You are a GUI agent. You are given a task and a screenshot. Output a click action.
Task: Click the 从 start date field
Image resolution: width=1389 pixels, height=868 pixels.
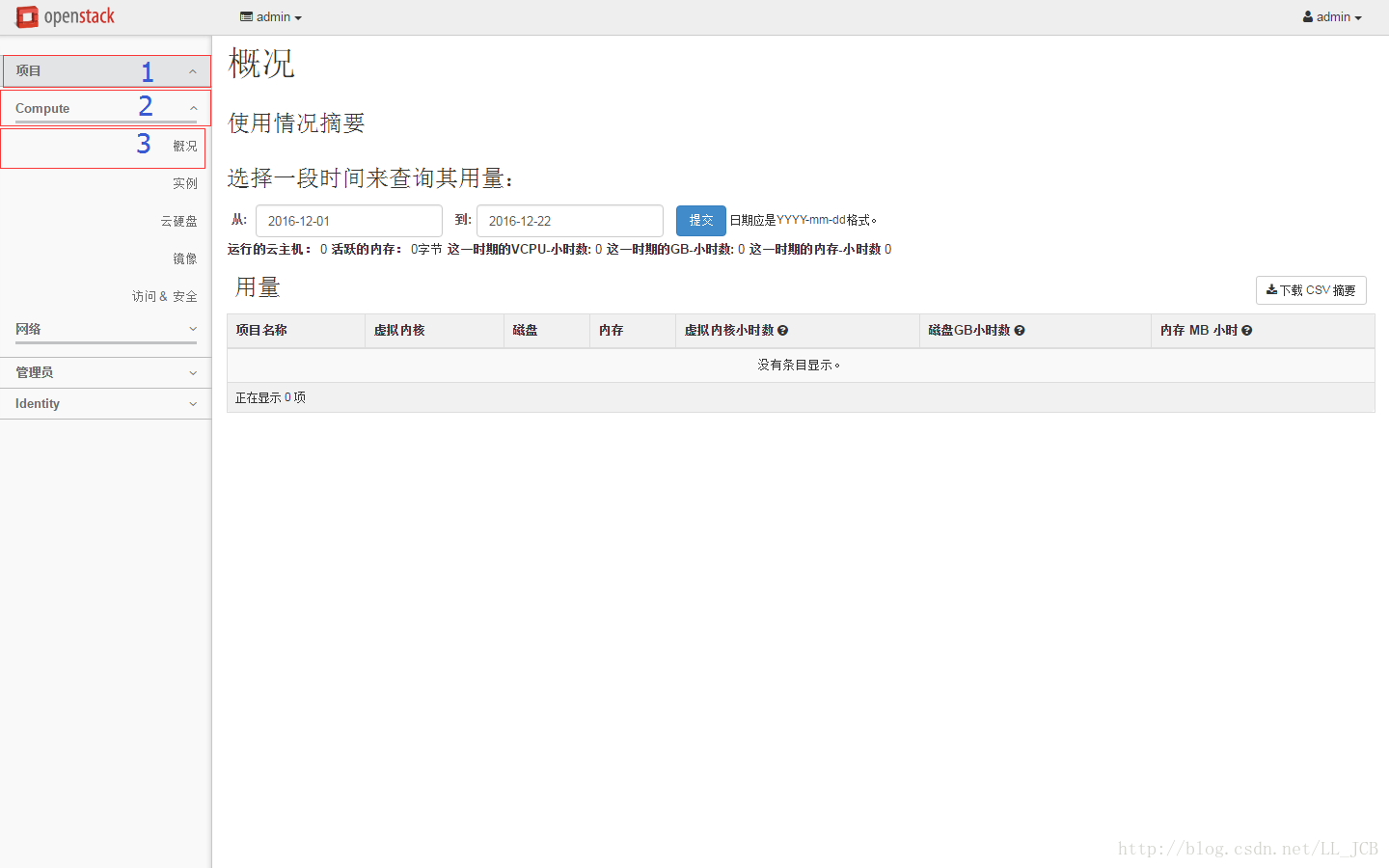[x=349, y=221]
